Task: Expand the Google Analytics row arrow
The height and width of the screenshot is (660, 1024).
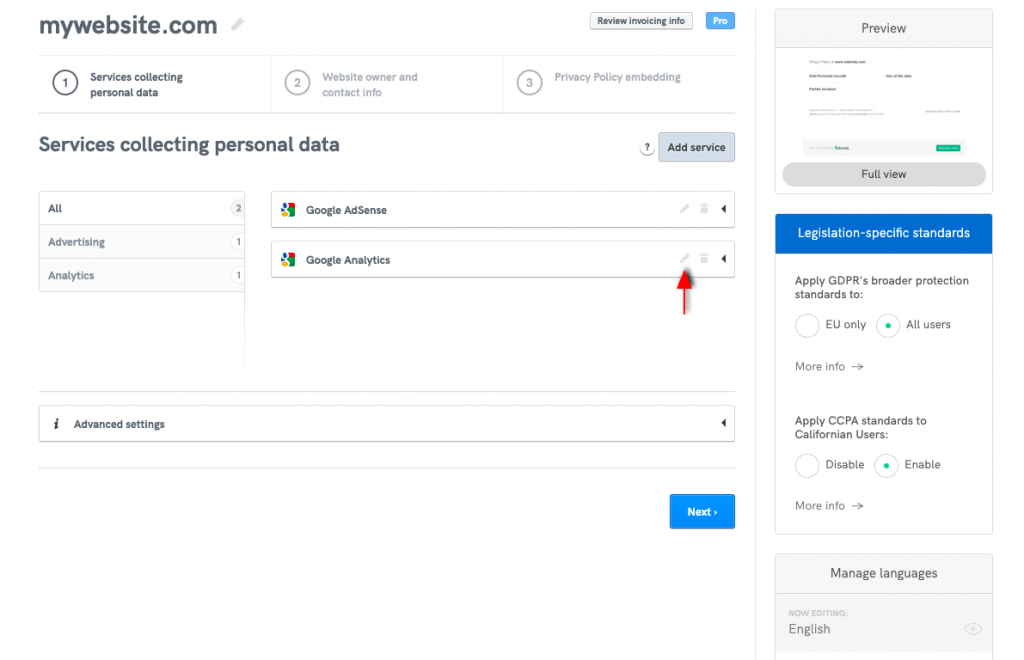Action: click(723, 259)
